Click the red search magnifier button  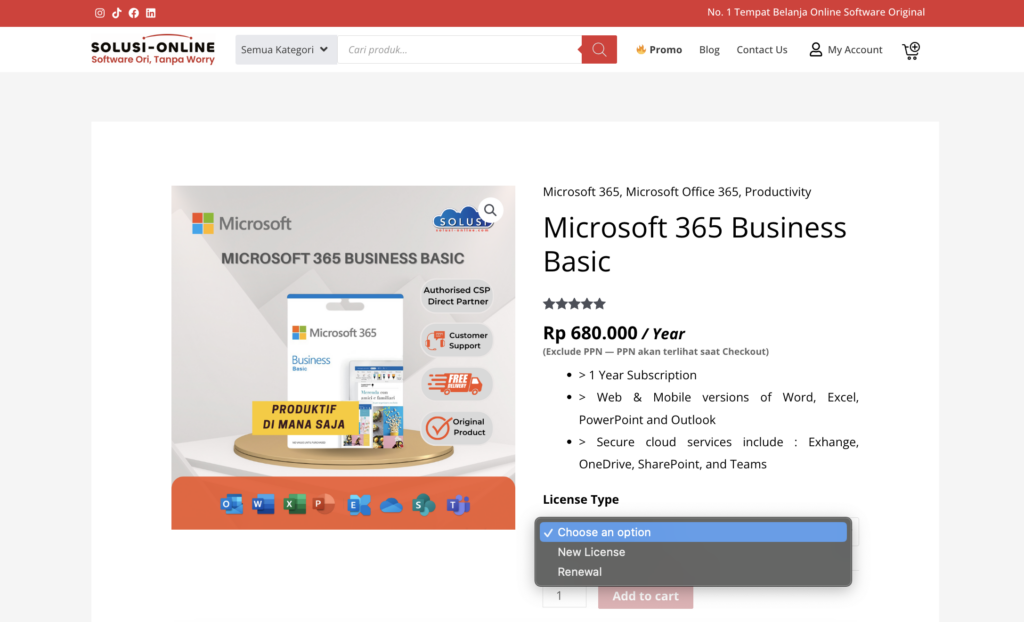tap(599, 50)
